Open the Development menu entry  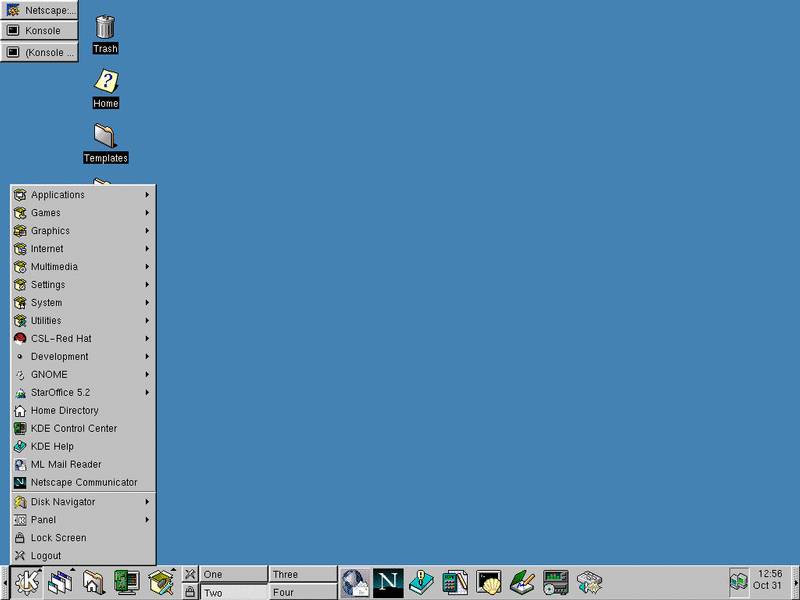coord(83,357)
